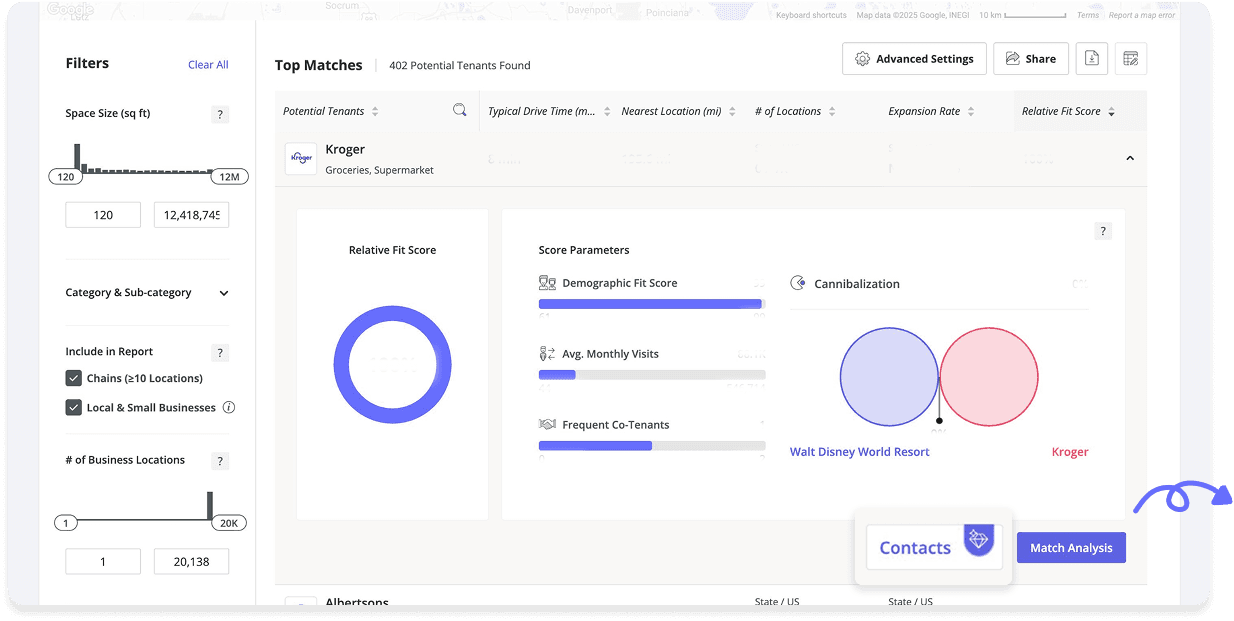Image resolution: width=1234 pixels, height=621 pixels.
Task: Click minimum space size field 120
Action: click(103, 215)
